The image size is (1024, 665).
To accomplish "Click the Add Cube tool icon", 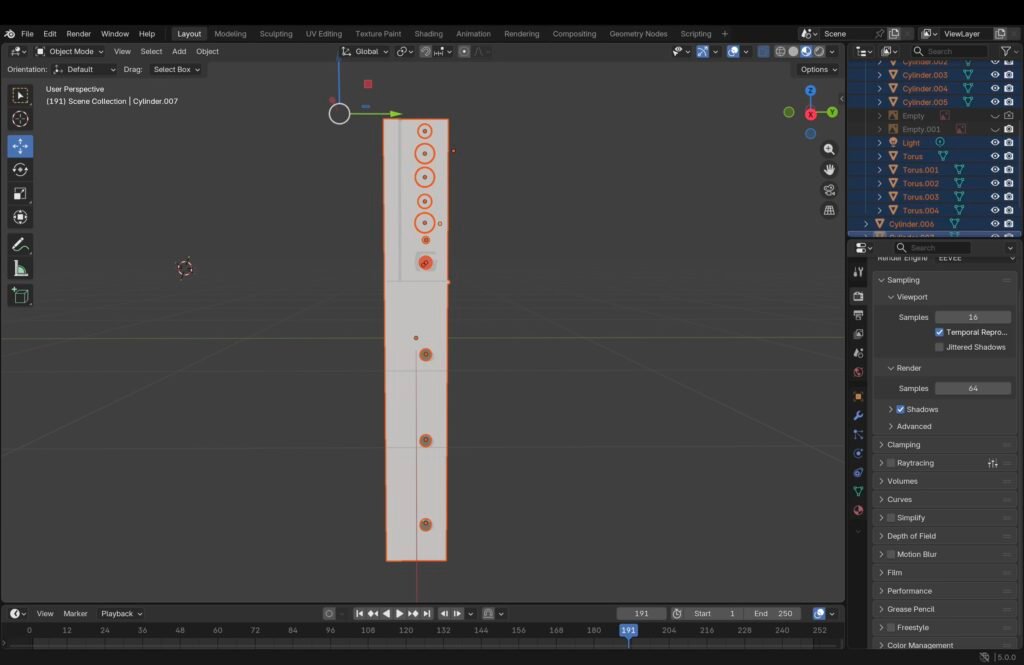I will pos(20,295).
